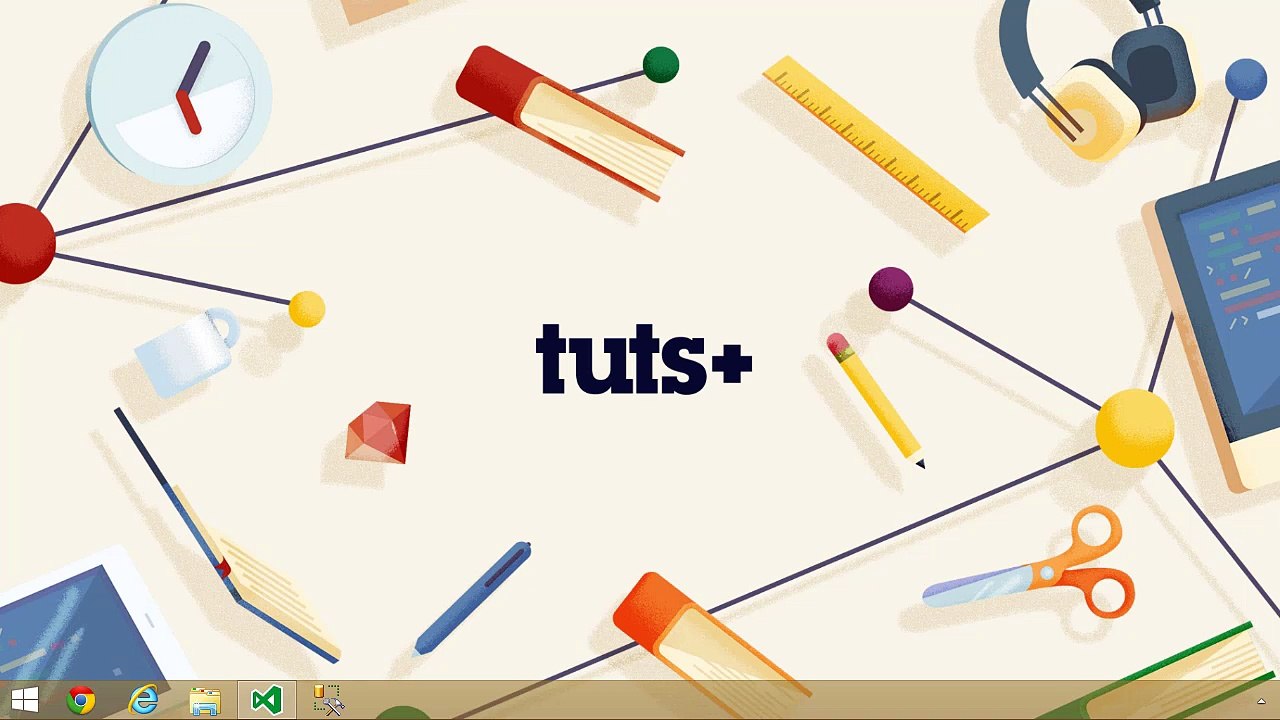Launch Google Chrome from the taskbar

[81, 700]
